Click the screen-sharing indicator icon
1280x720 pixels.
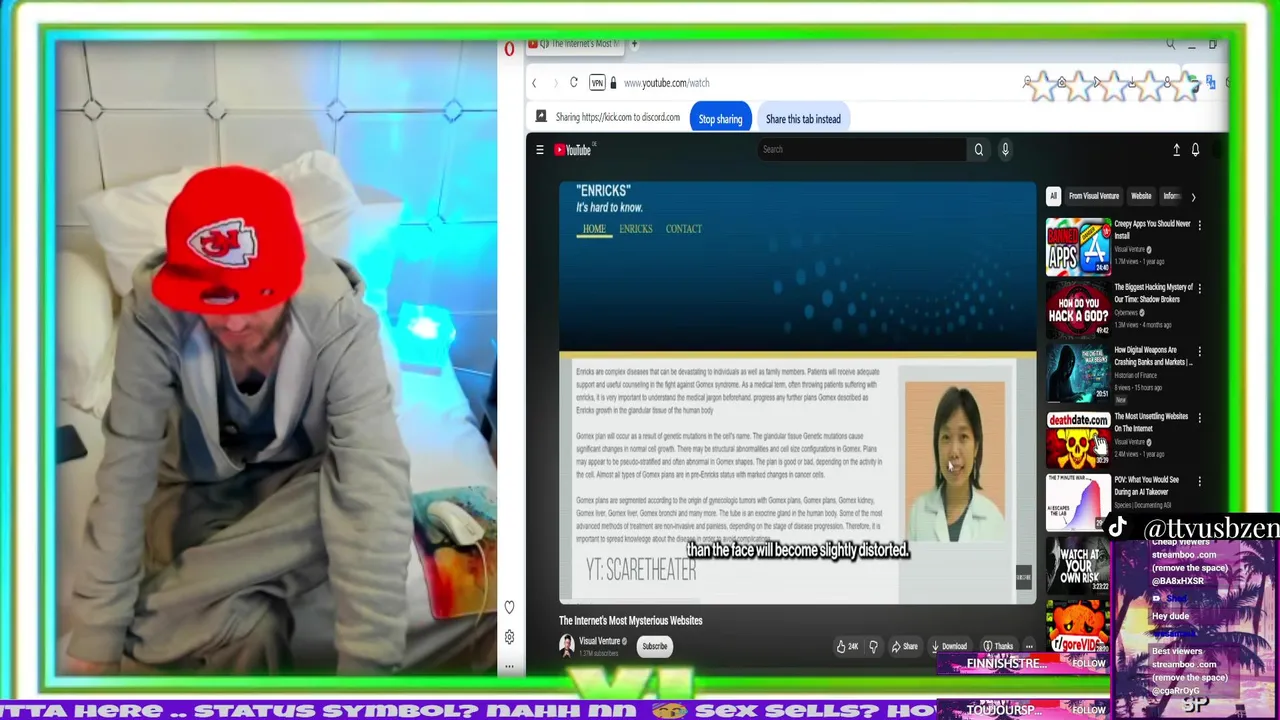point(541,117)
